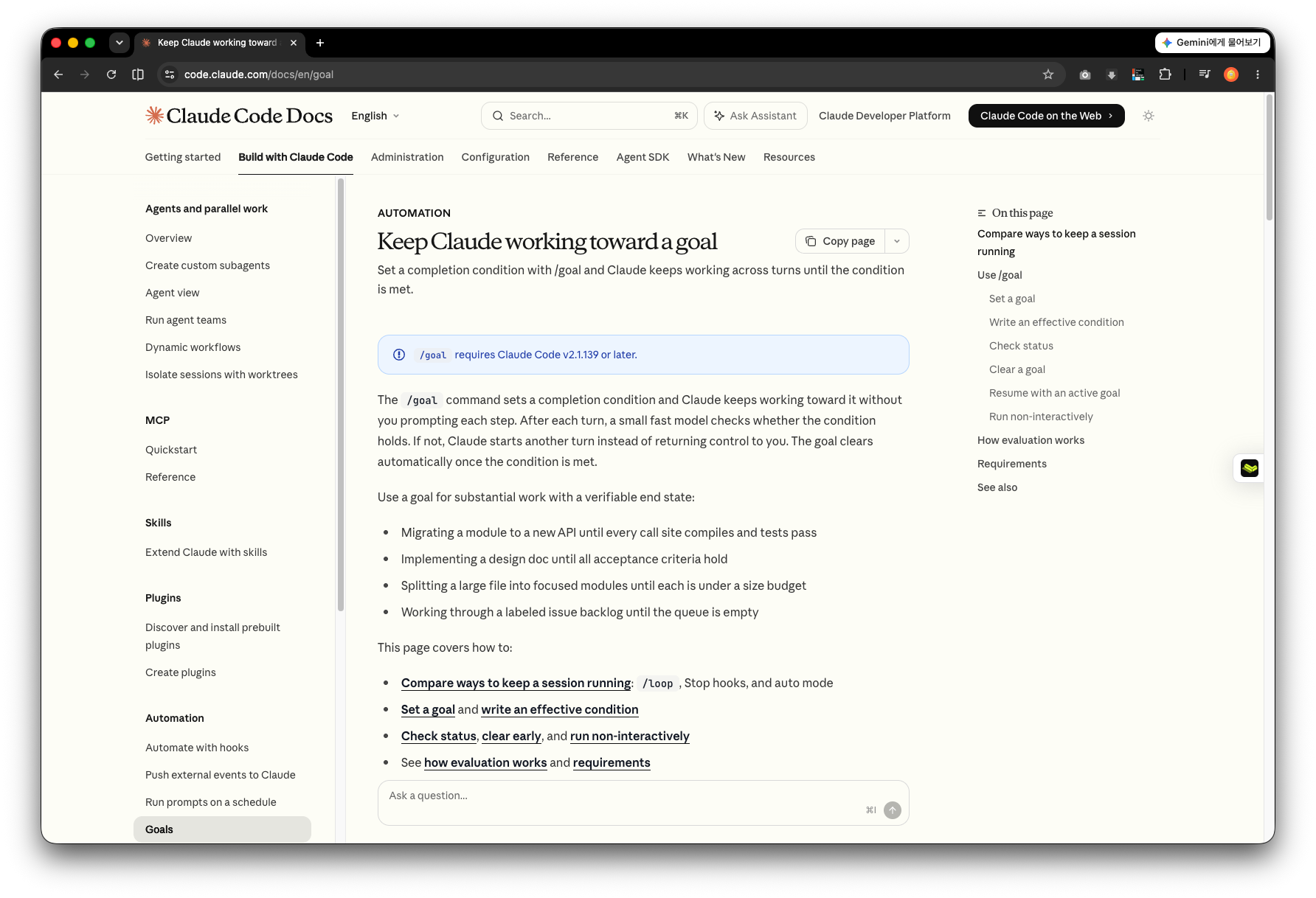Jump to How evaluation works outline entry
The image size is (1316, 898).
click(x=1031, y=440)
